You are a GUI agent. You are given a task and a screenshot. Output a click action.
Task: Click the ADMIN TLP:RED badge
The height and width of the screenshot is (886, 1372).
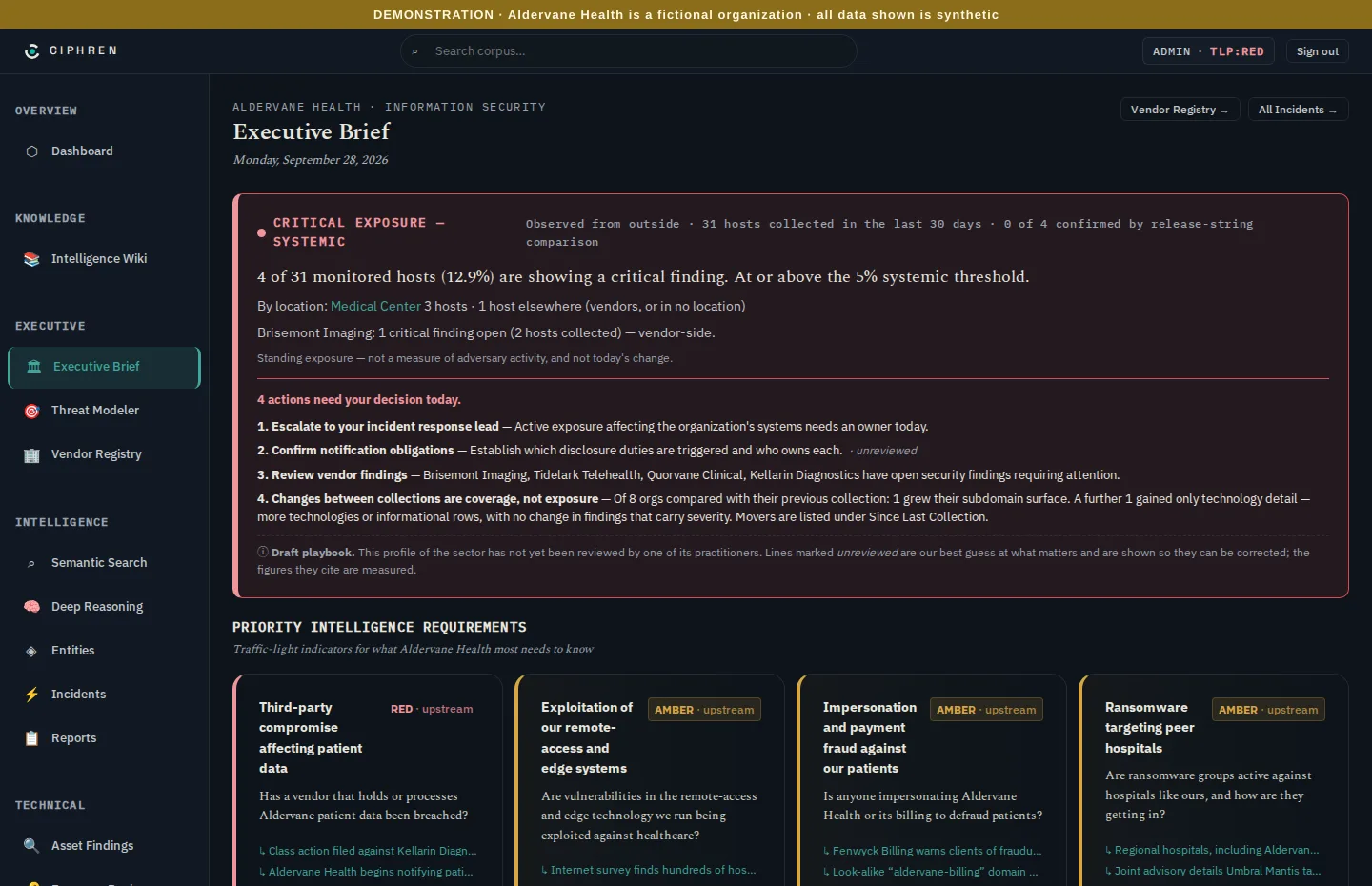[x=1208, y=51]
